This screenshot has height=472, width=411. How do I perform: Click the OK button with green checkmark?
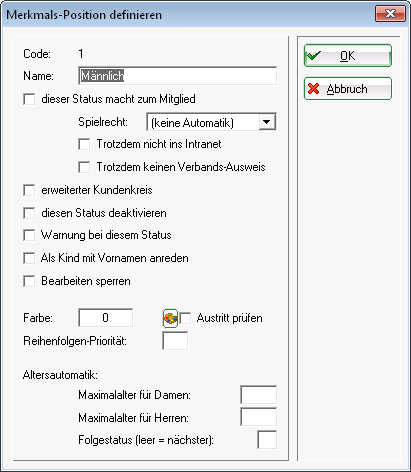(x=348, y=56)
